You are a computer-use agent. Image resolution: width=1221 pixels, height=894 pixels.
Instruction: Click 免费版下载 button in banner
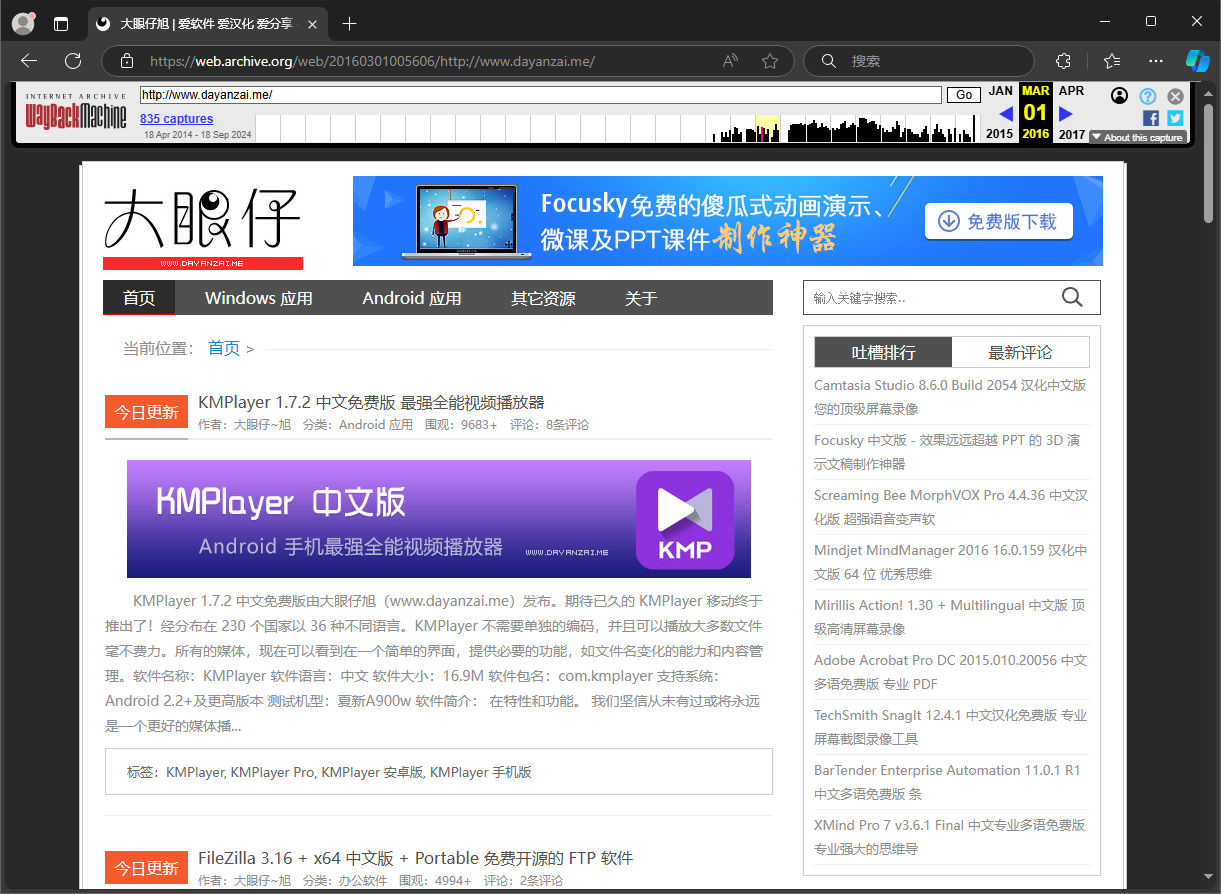(999, 221)
